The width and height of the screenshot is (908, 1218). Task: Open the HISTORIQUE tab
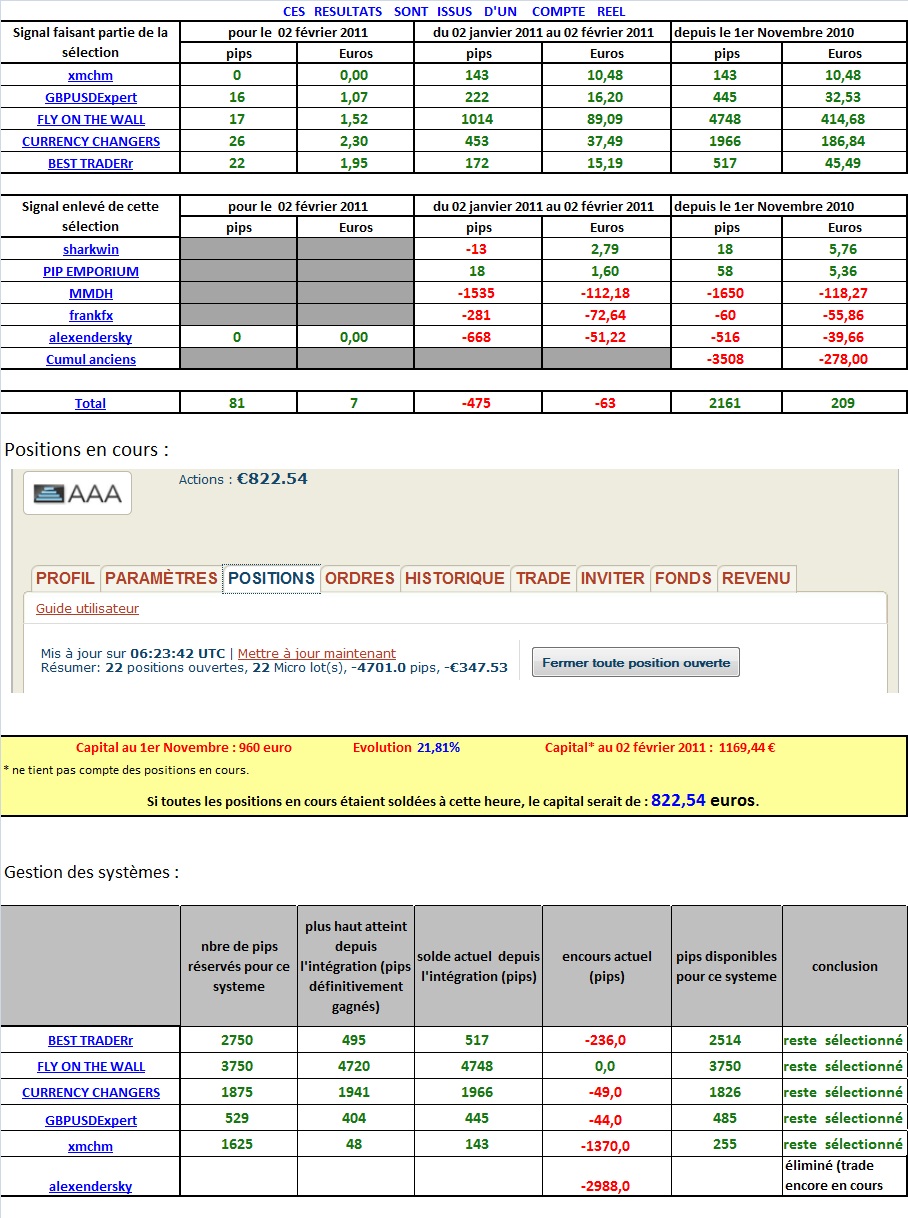point(455,578)
